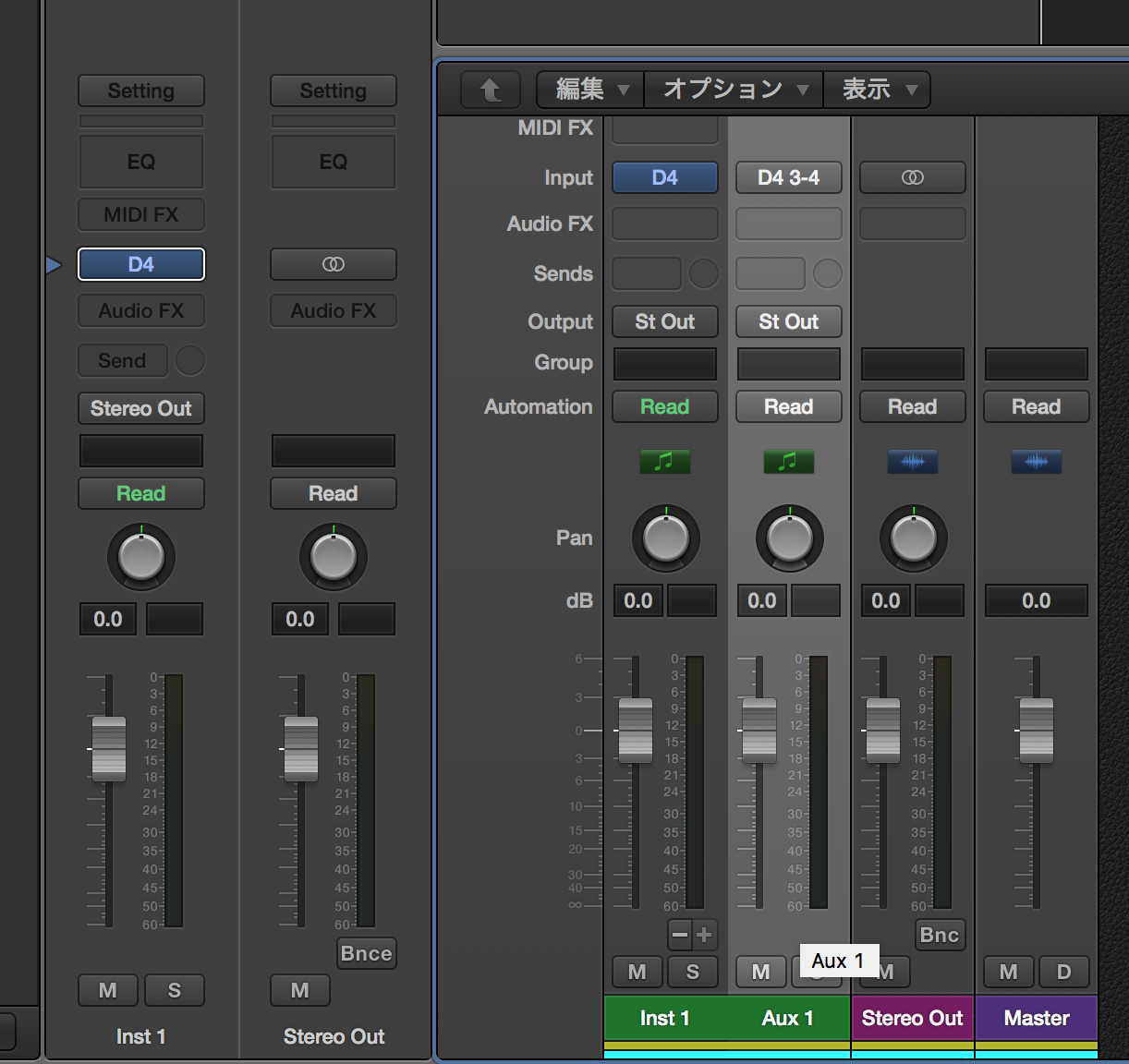Click the send level knob on mixer Inst 1
Screen dimensions: 1129x1064
703,273
